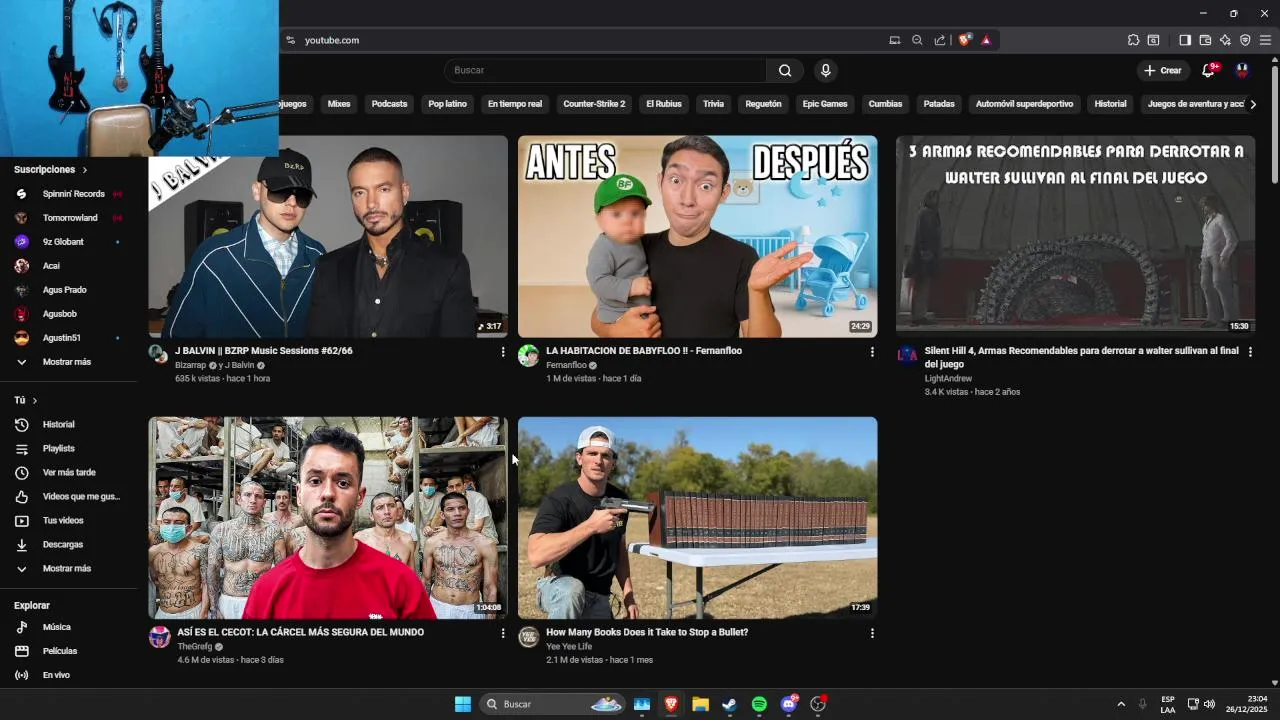Select the En tiempo real chip
1280x720 pixels.
tap(515, 104)
